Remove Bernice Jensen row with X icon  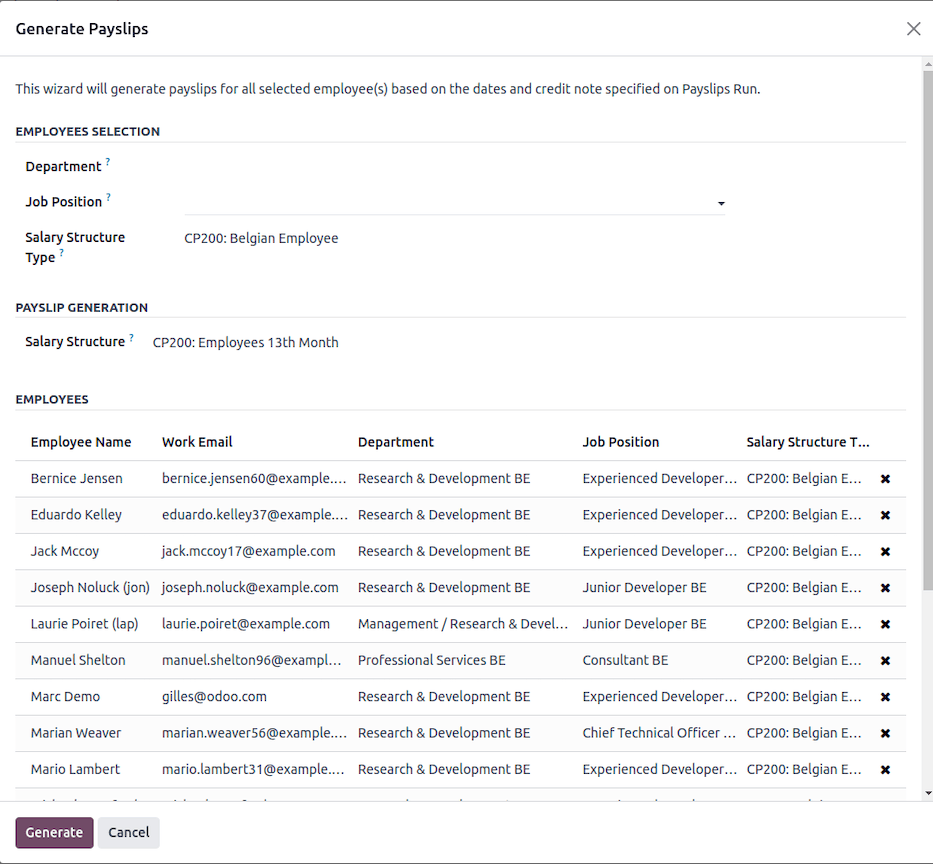885,479
